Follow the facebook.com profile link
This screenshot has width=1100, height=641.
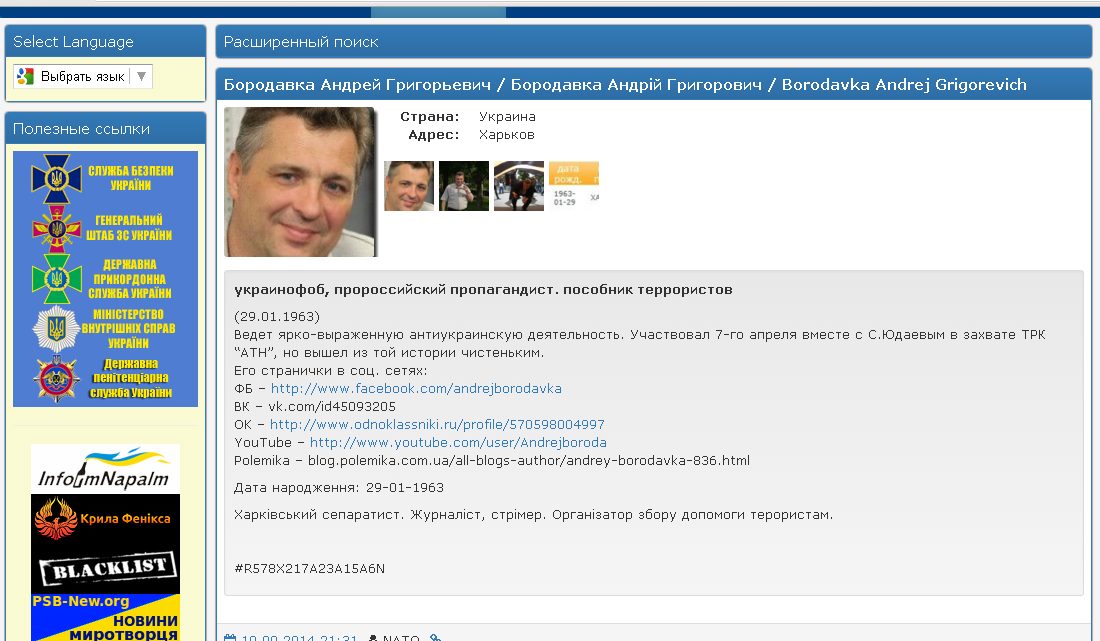[416, 389]
